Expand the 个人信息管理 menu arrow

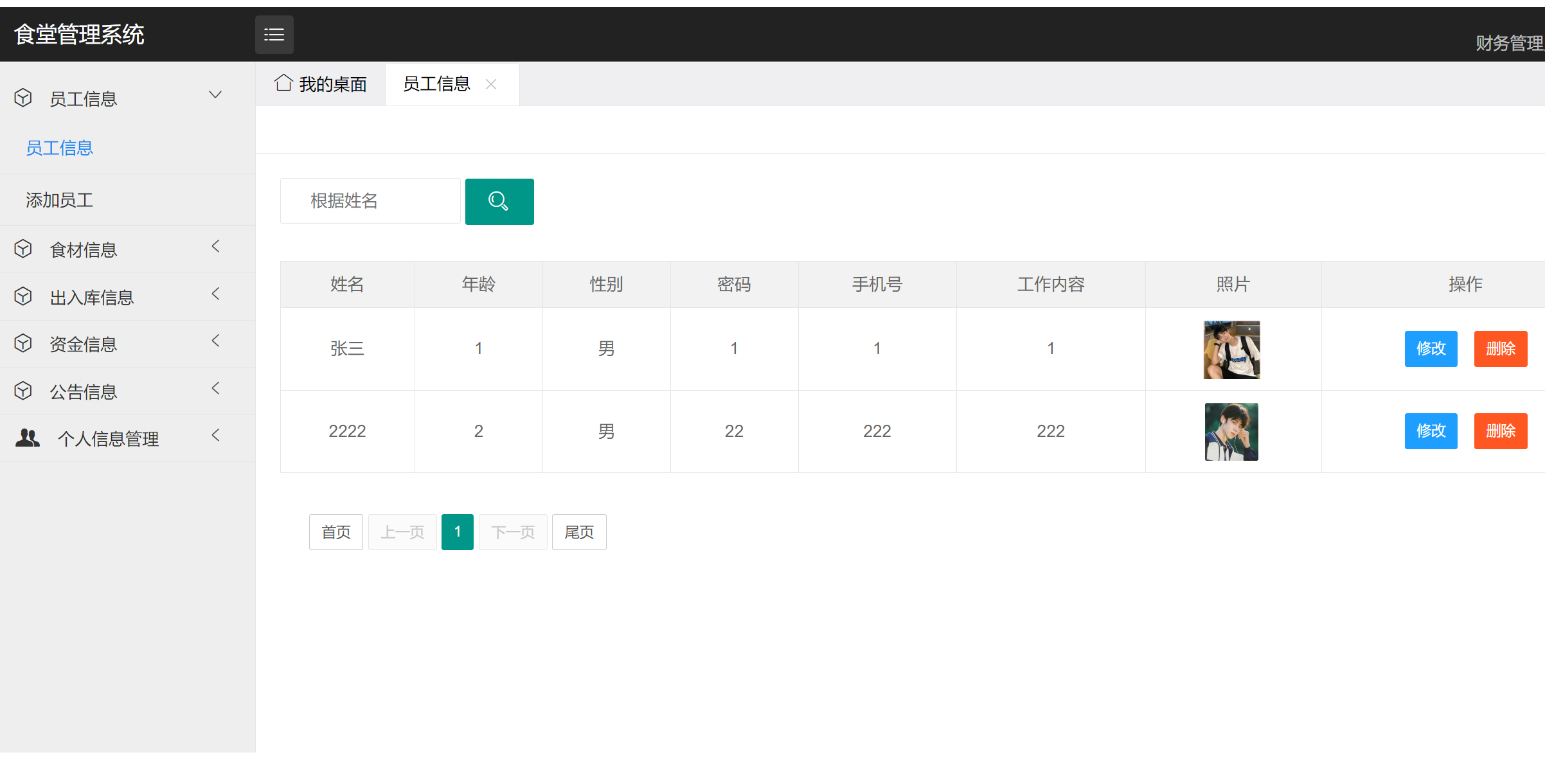[216, 435]
